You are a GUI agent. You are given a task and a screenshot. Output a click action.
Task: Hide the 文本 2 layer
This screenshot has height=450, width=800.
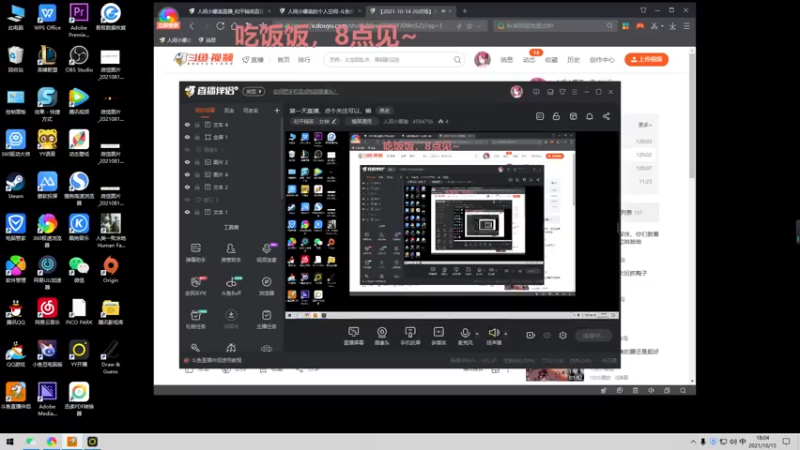pyautogui.click(x=187, y=187)
